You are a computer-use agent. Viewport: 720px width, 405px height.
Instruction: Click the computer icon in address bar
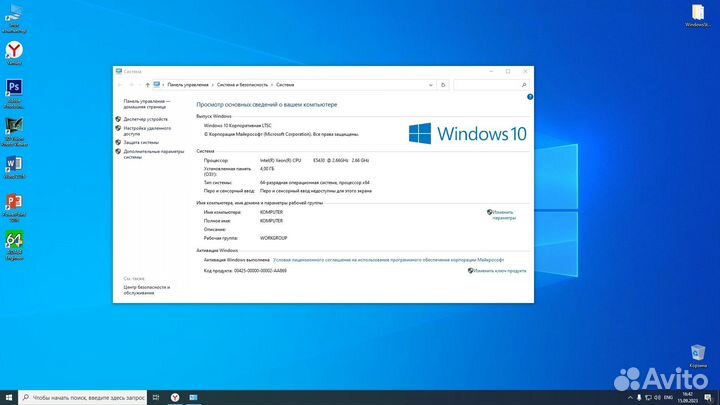tap(157, 84)
